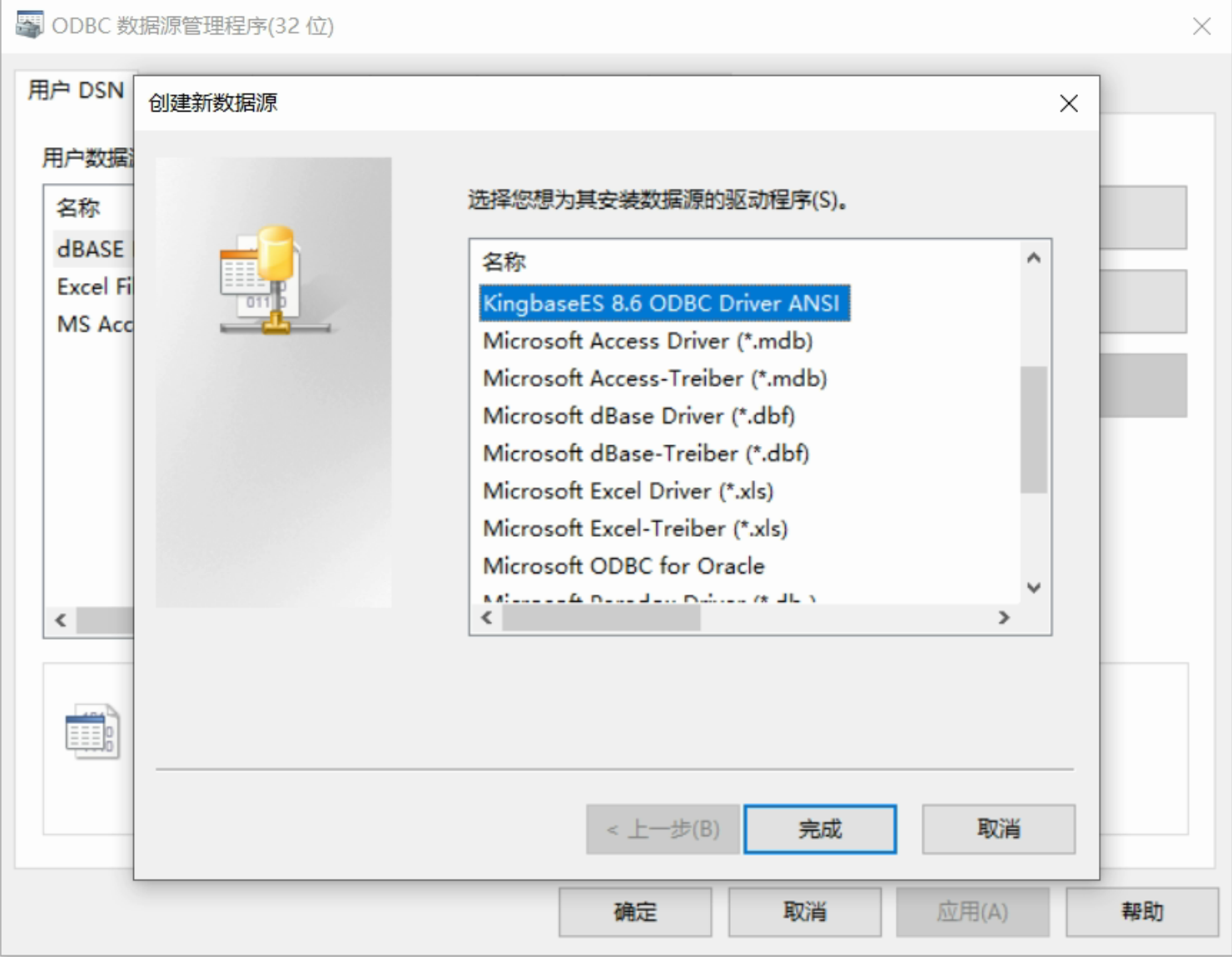Click the driver list scroll down arrow
The width and height of the screenshot is (1232, 957).
(x=1034, y=588)
